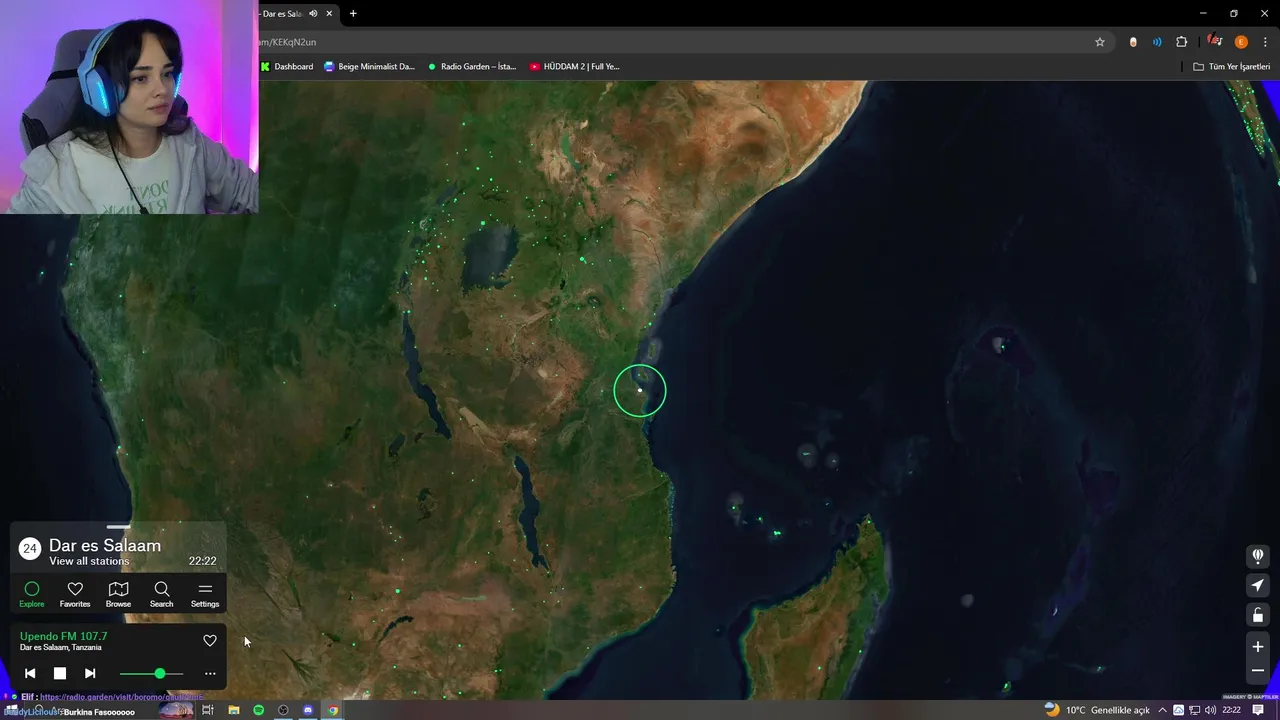This screenshot has width=1280, height=720.
Task: Minimize the Chrome window
Action: tap(1203, 13)
